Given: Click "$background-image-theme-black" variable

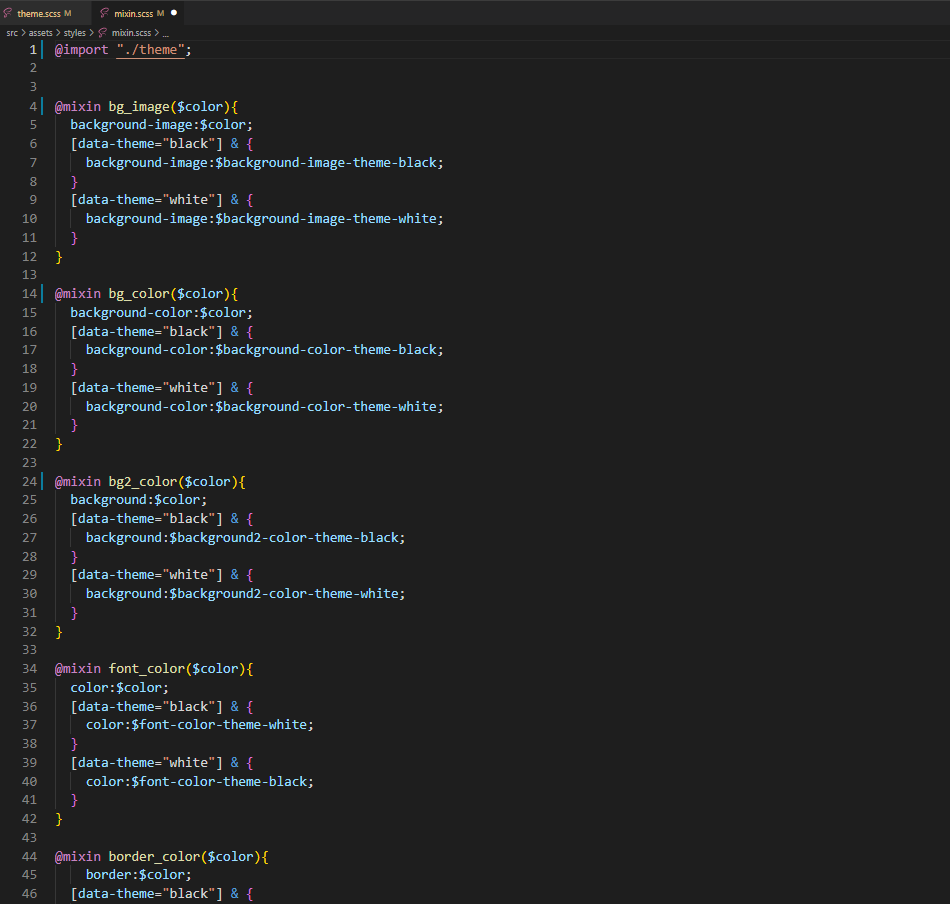Looking at the screenshot, I should (325, 162).
